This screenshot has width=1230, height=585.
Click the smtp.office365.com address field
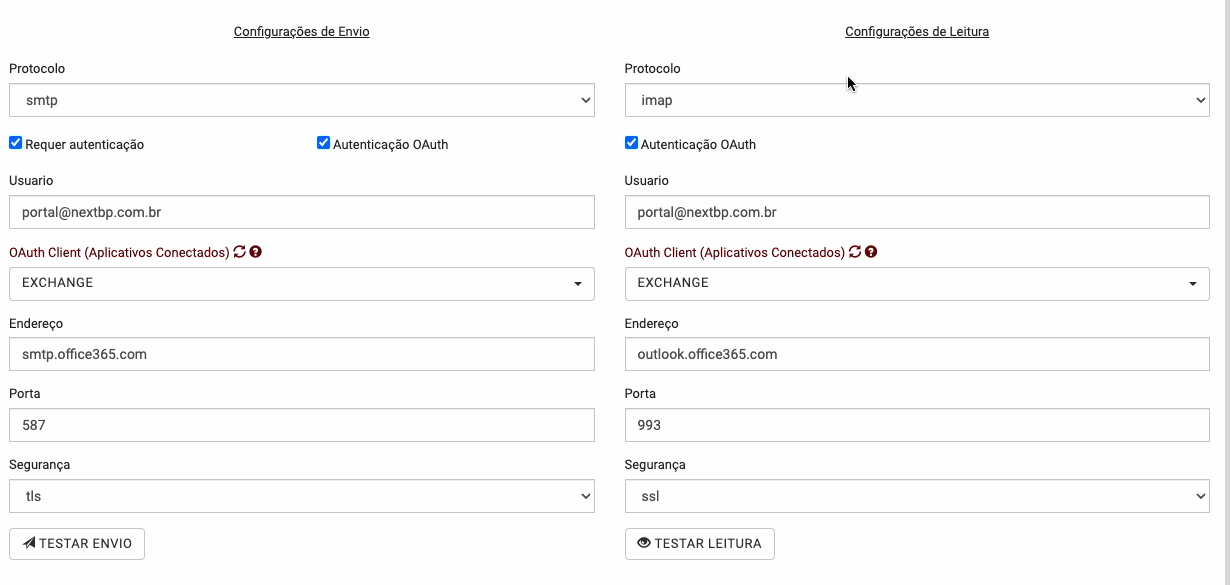tap(301, 354)
